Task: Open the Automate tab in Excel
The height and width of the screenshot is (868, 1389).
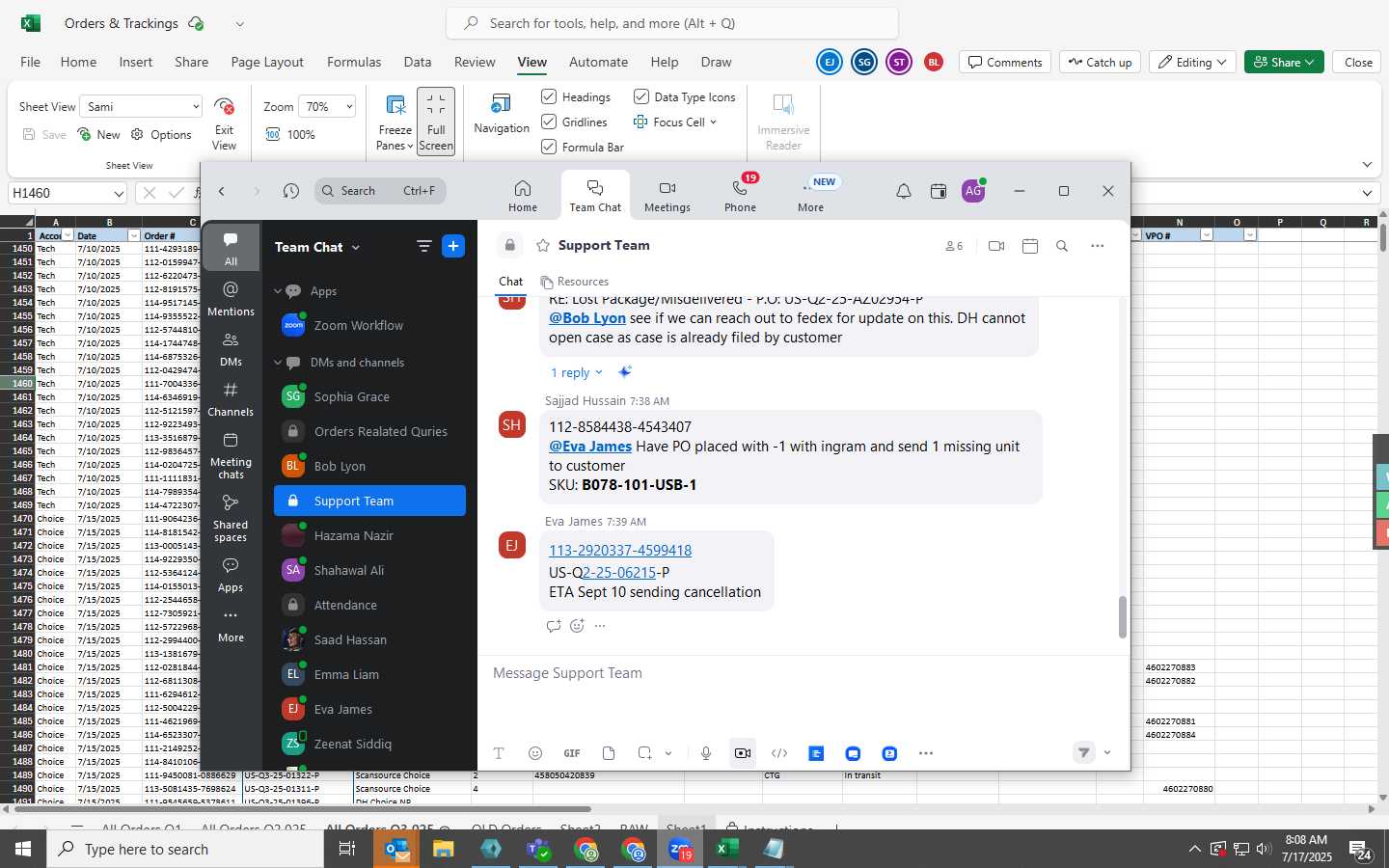Action: 598,62
